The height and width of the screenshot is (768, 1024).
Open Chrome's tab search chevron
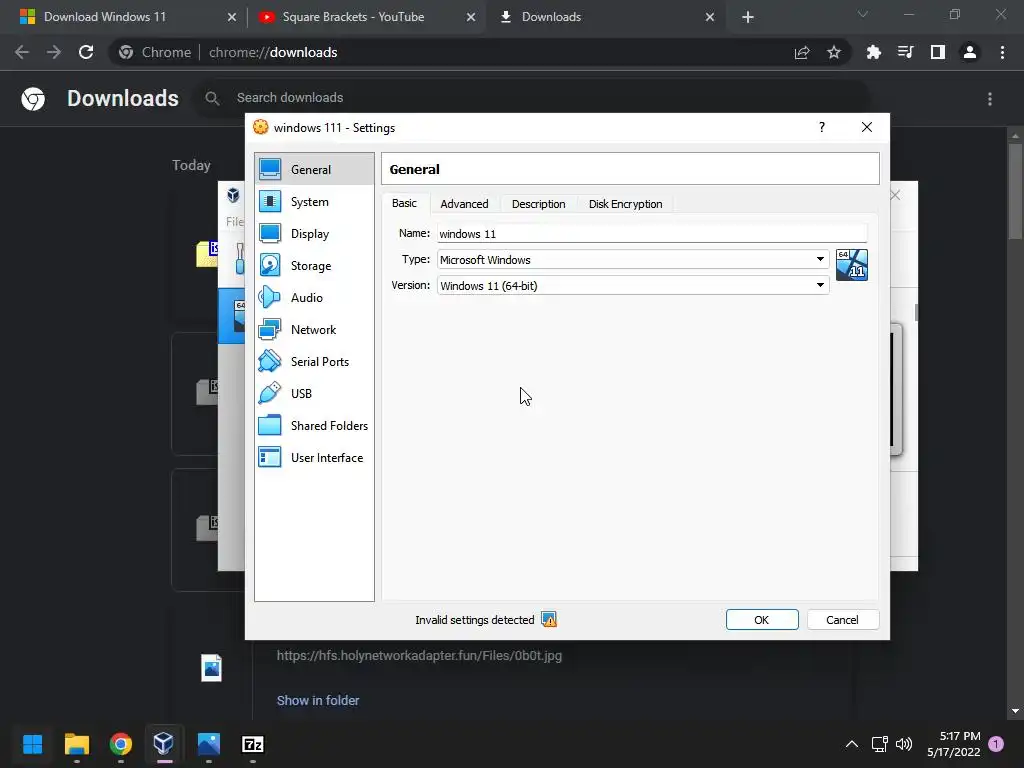tap(863, 14)
